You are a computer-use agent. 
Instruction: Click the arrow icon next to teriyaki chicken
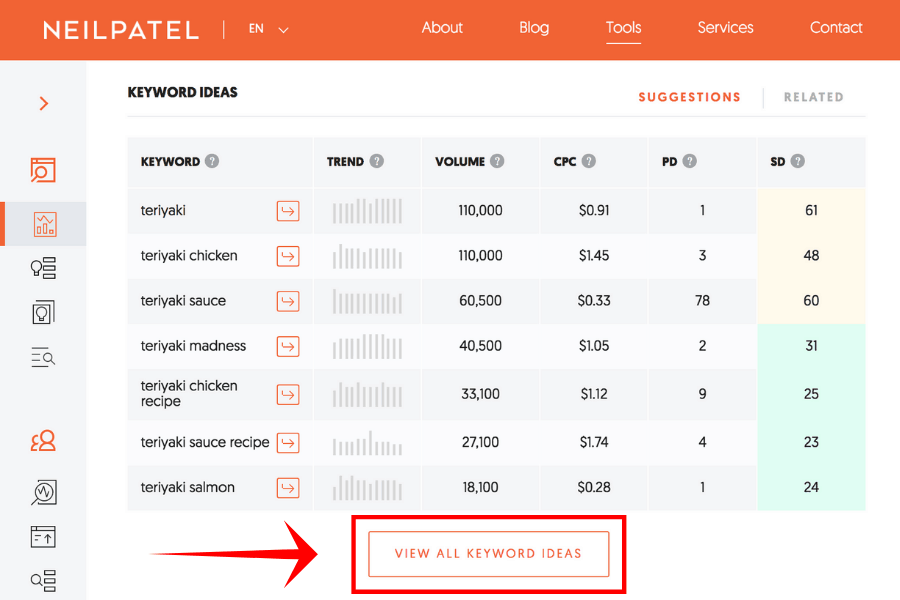[x=288, y=256]
